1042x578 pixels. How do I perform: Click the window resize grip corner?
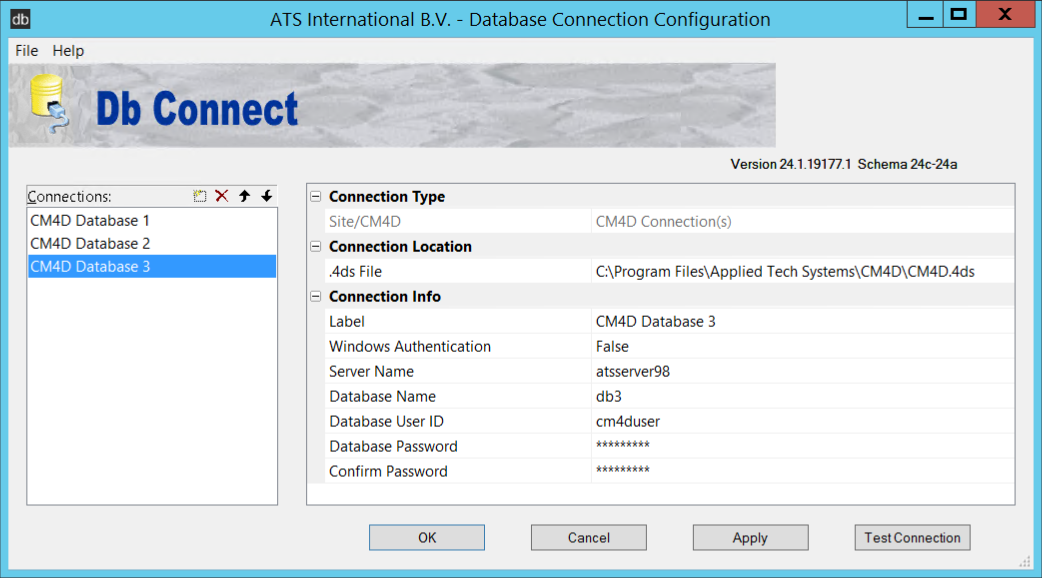coord(1025,562)
